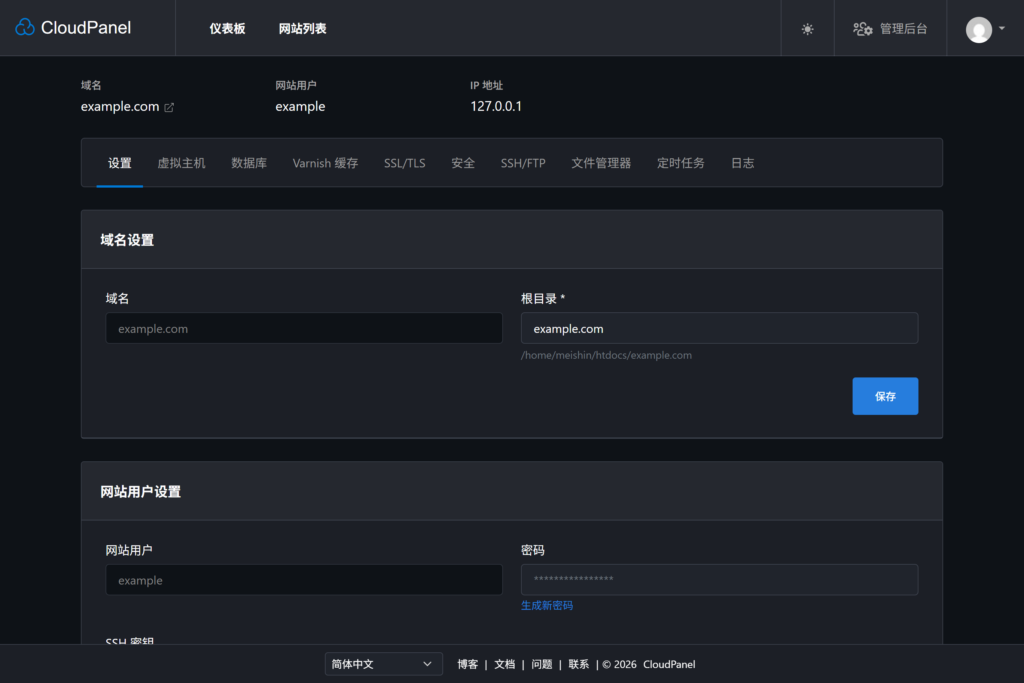Open 管理后台 admin area
This screenshot has height=683, width=1024.
point(890,29)
